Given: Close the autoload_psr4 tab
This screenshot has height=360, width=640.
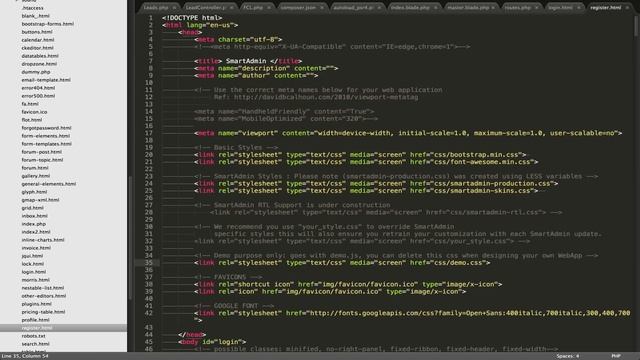Looking at the screenshot, I should [379, 8].
